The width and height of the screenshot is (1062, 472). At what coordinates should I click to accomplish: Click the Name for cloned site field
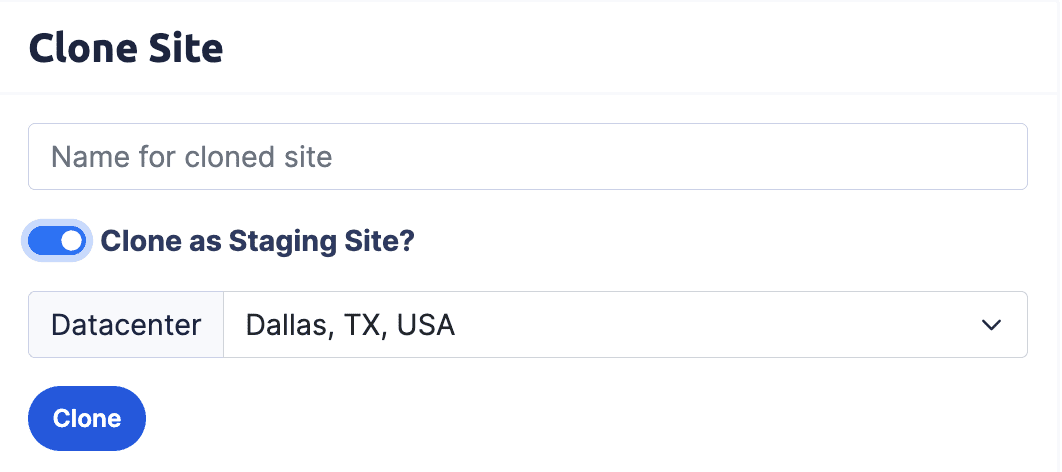tap(527, 157)
